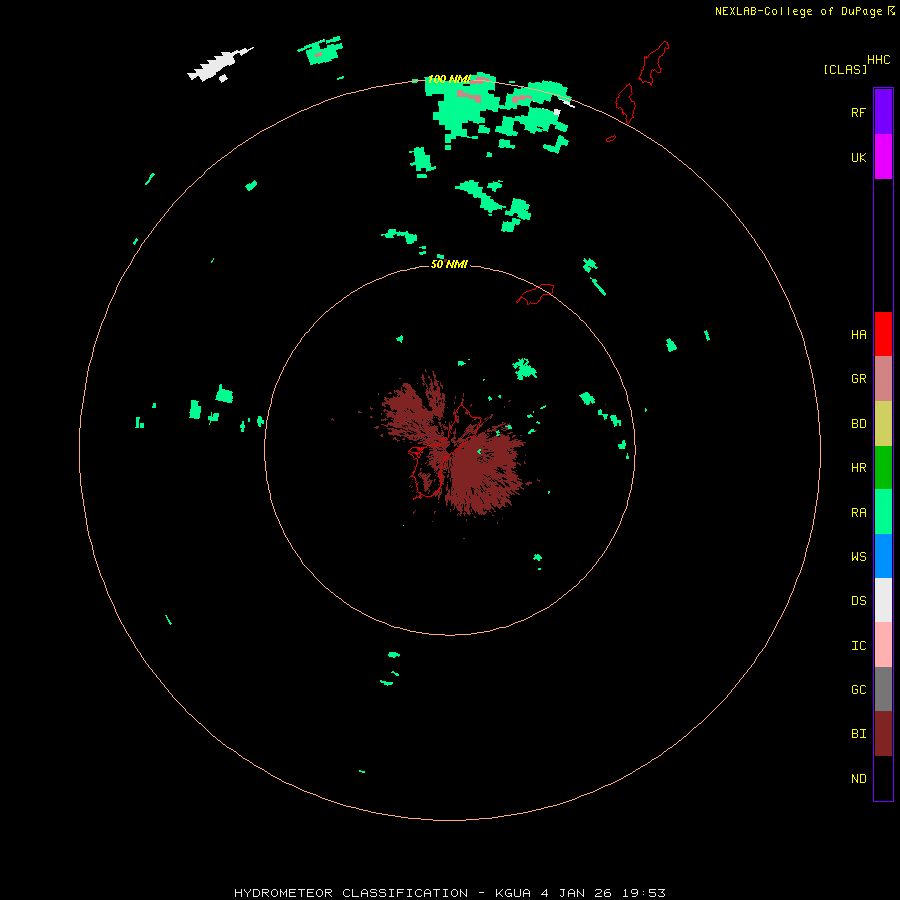Image resolution: width=900 pixels, height=900 pixels.
Task: Click the 50 NMI range ring label
Action: tap(449, 264)
